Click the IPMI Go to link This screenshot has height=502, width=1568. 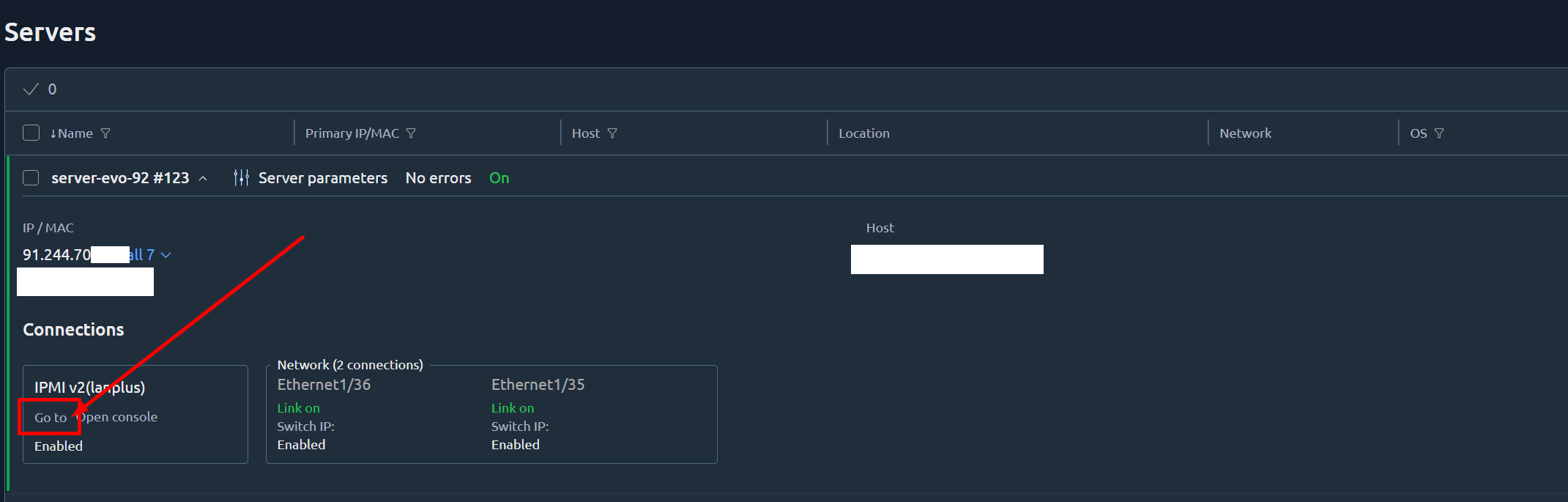pyautogui.click(x=50, y=418)
